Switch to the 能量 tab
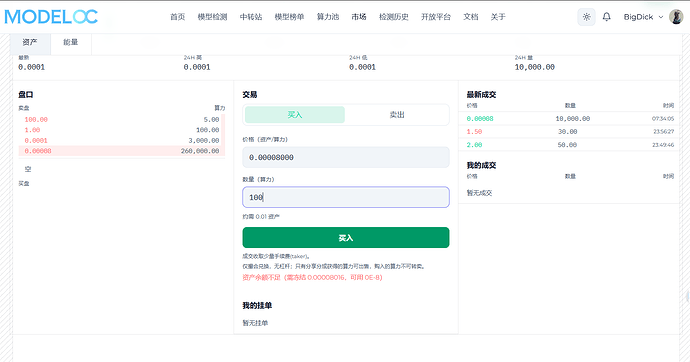690x362 pixels. tap(70, 42)
